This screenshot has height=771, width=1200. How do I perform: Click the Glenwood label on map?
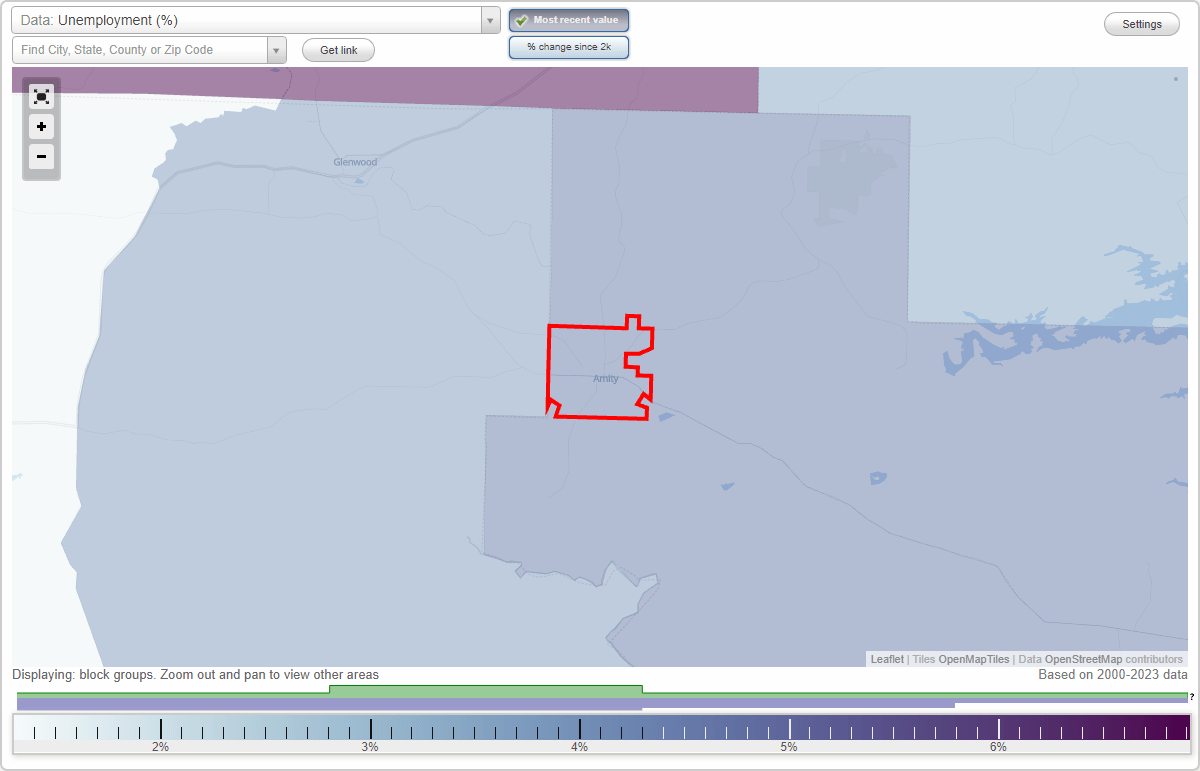[x=355, y=162]
